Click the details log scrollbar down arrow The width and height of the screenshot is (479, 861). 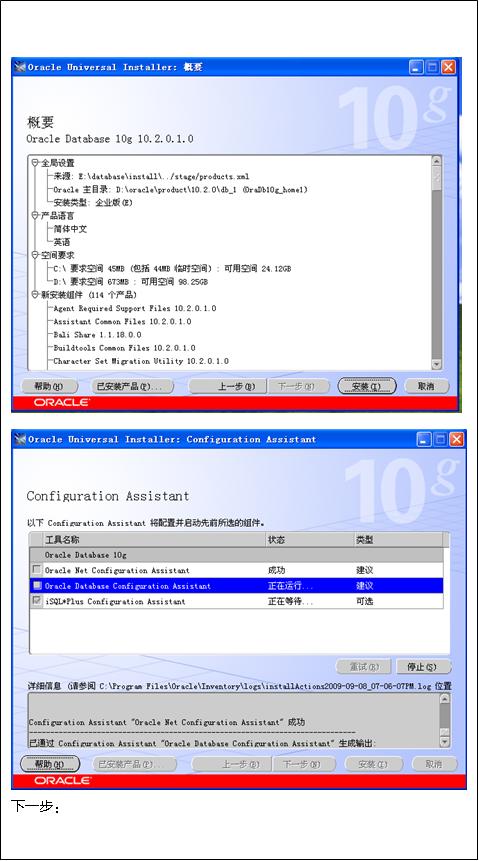444,741
